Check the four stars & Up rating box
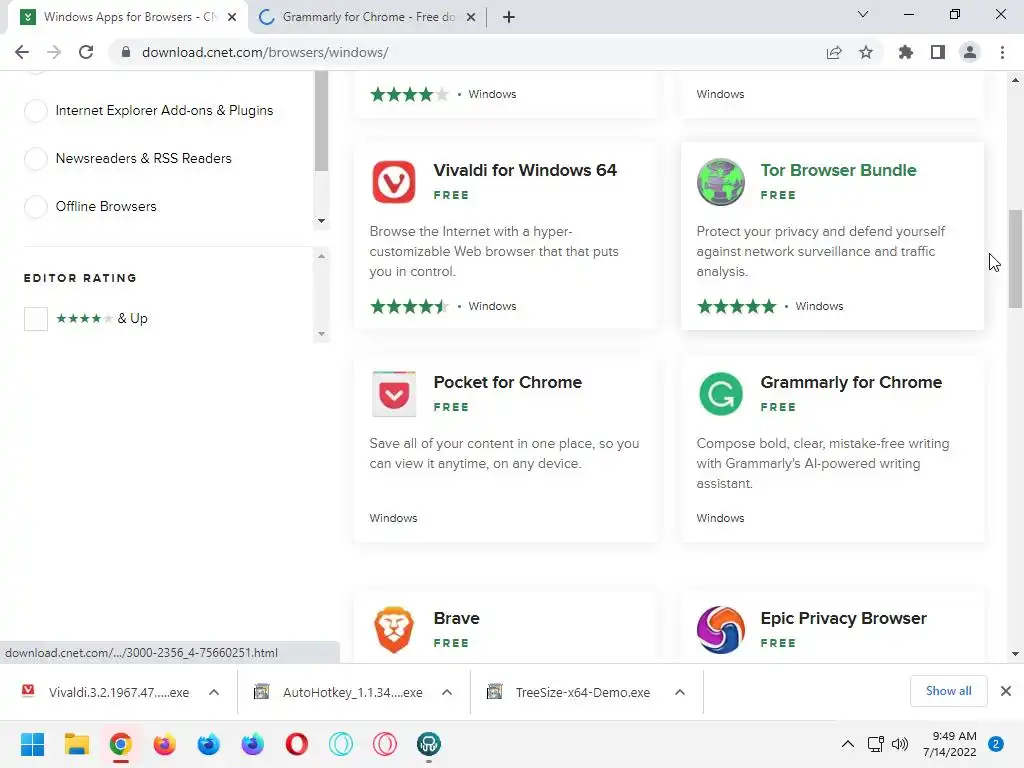The width and height of the screenshot is (1024, 768). [36, 319]
